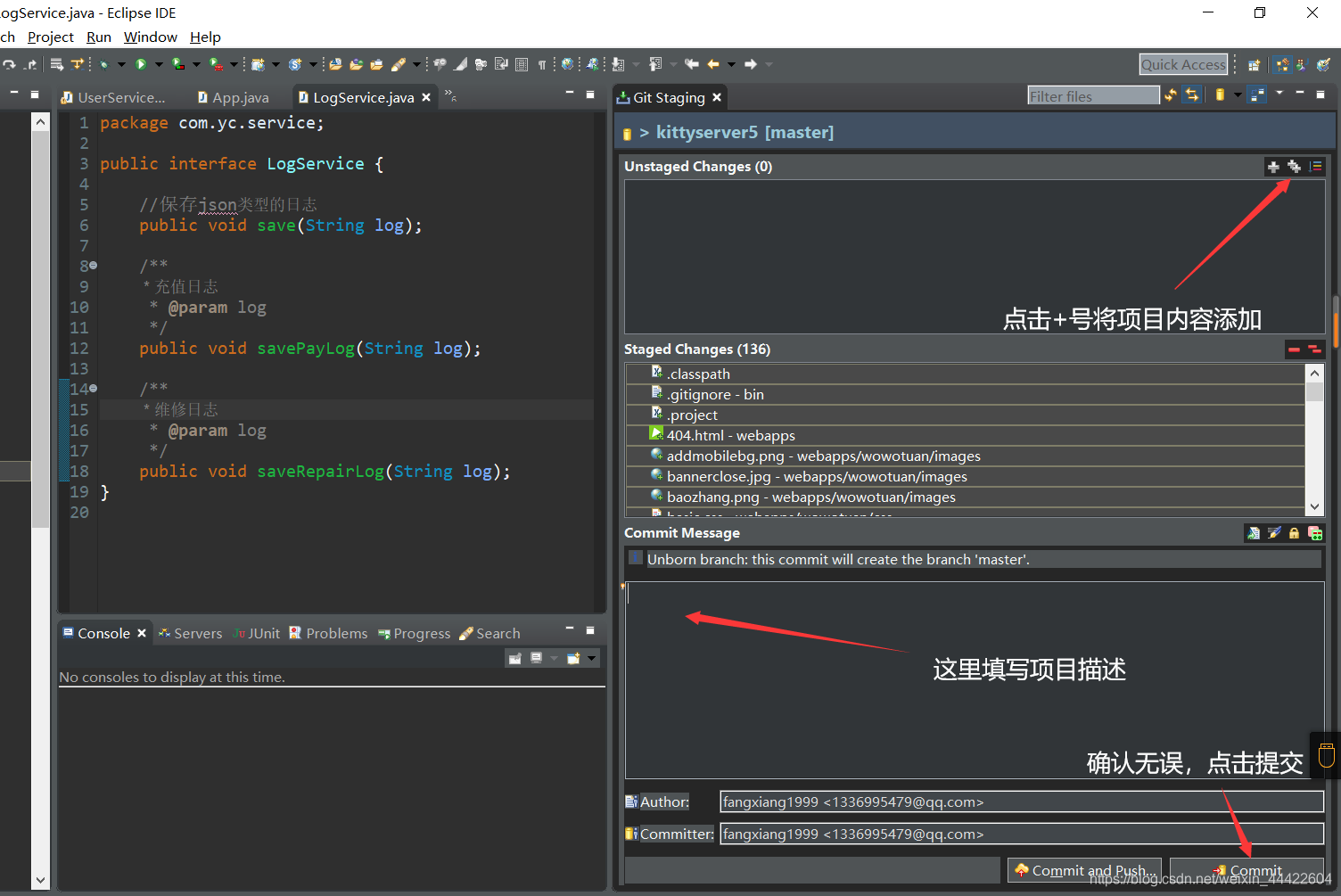Click the Forward navigation arrow in toolbar
The width and height of the screenshot is (1341, 896).
pos(751,64)
